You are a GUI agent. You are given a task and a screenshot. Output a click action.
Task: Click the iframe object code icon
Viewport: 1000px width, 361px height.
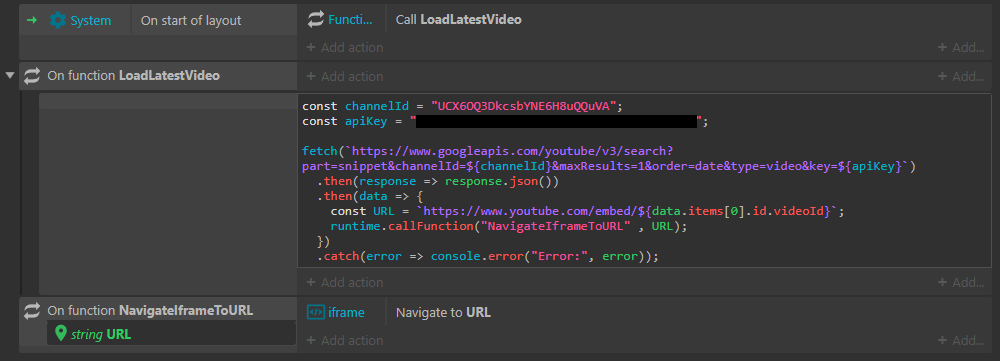coord(316,313)
